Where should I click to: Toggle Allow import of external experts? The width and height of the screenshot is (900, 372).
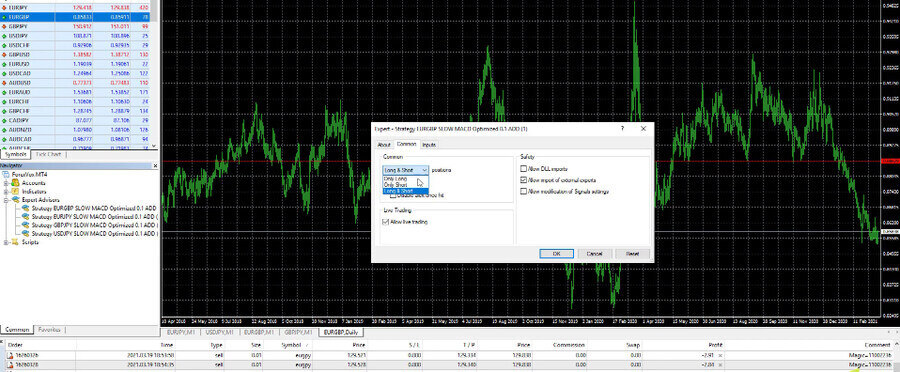point(523,180)
